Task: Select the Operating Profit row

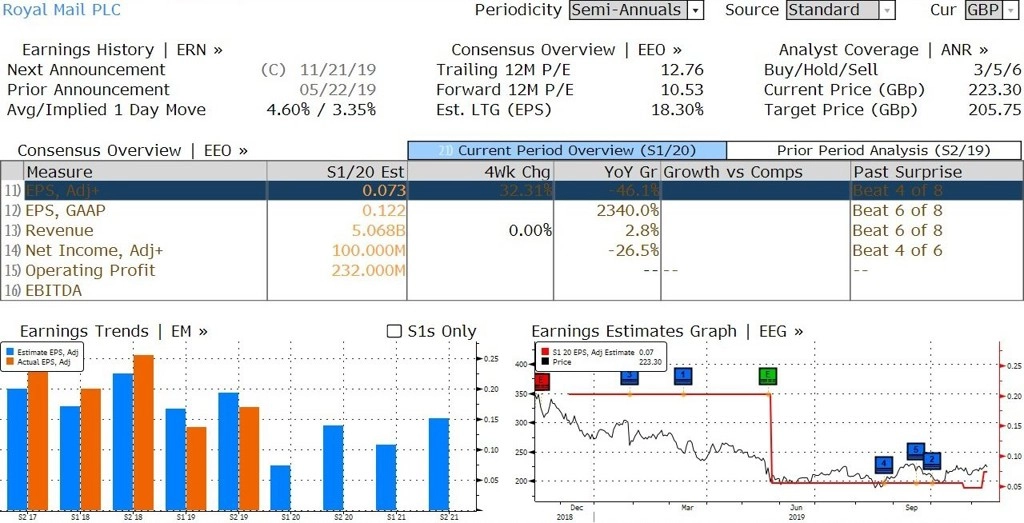Action: point(511,270)
